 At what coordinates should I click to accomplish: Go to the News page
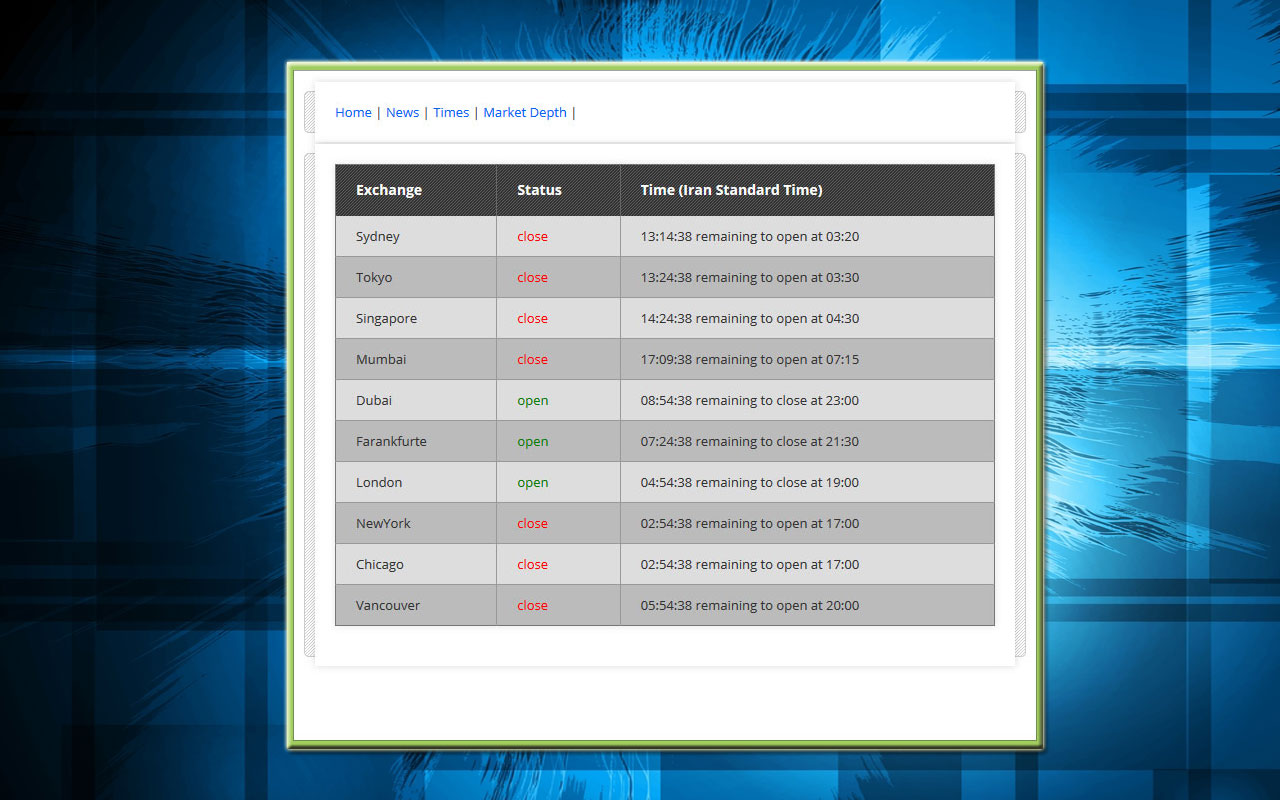pos(402,113)
